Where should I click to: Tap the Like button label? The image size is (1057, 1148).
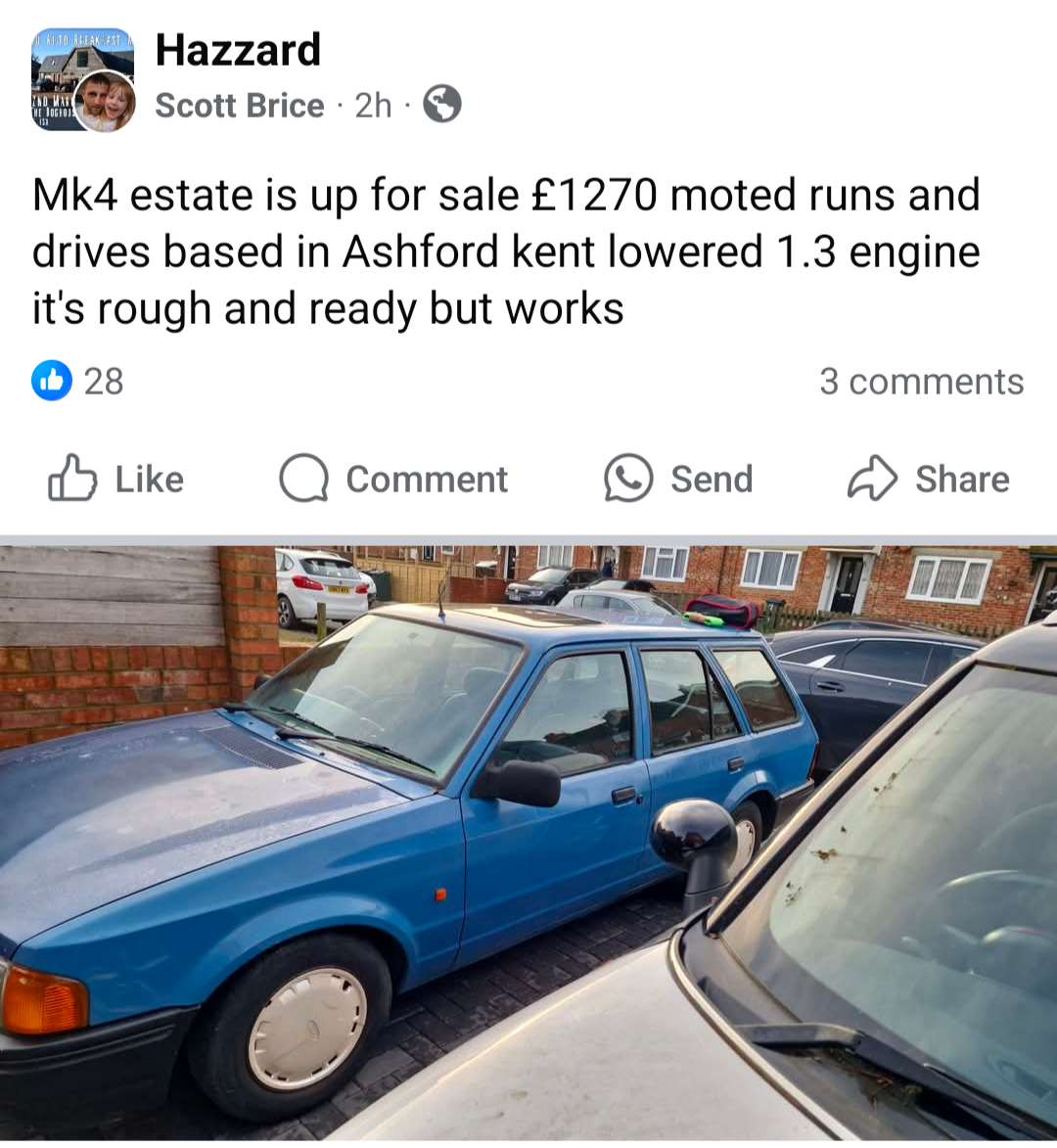pyautogui.click(x=150, y=480)
